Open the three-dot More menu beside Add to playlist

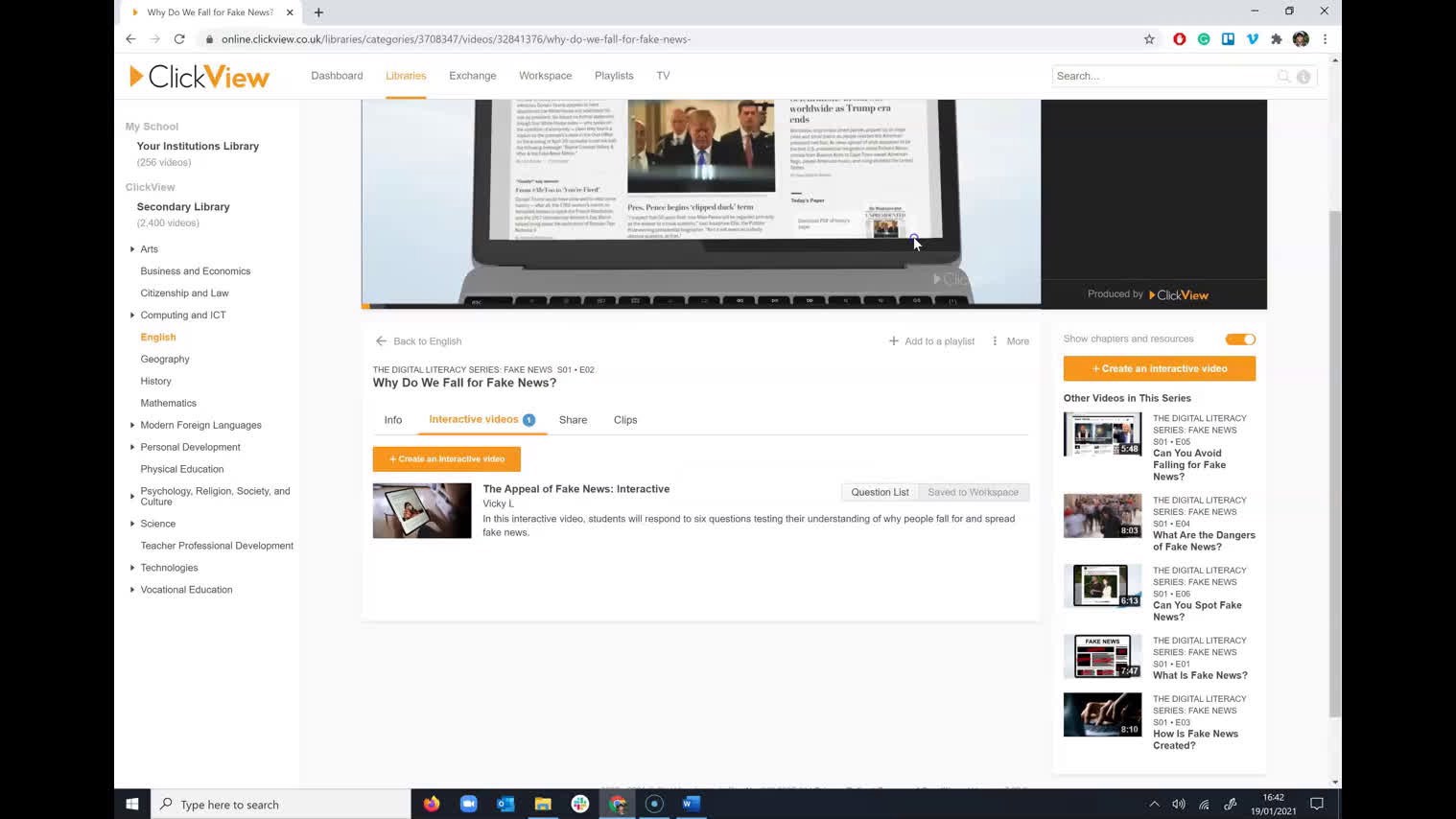coord(995,340)
